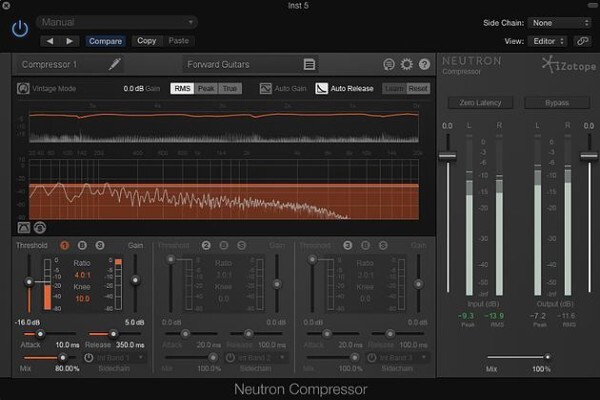This screenshot has width=600, height=400.
Task: Select band 2 number icon
Action: click(206, 245)
